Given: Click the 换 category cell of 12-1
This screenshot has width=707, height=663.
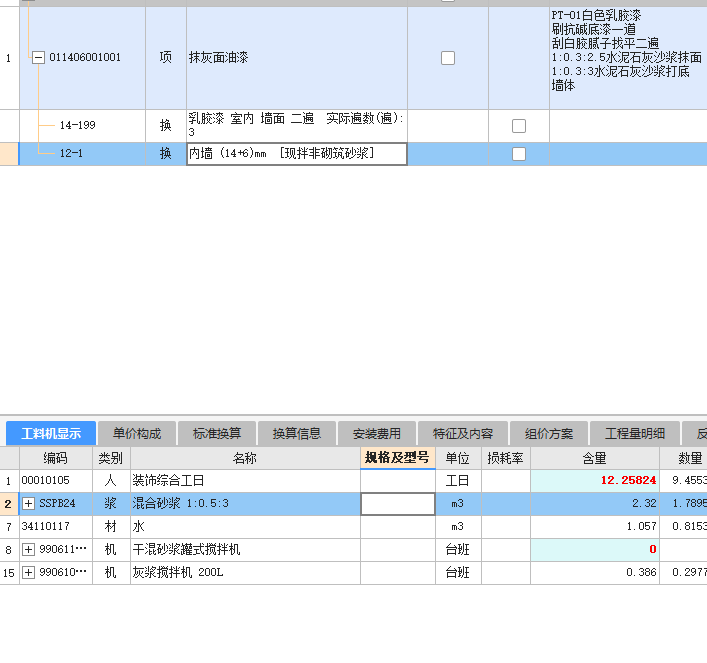Looking at the screenshot, I should pyautogui.click(x=165, y=154).
